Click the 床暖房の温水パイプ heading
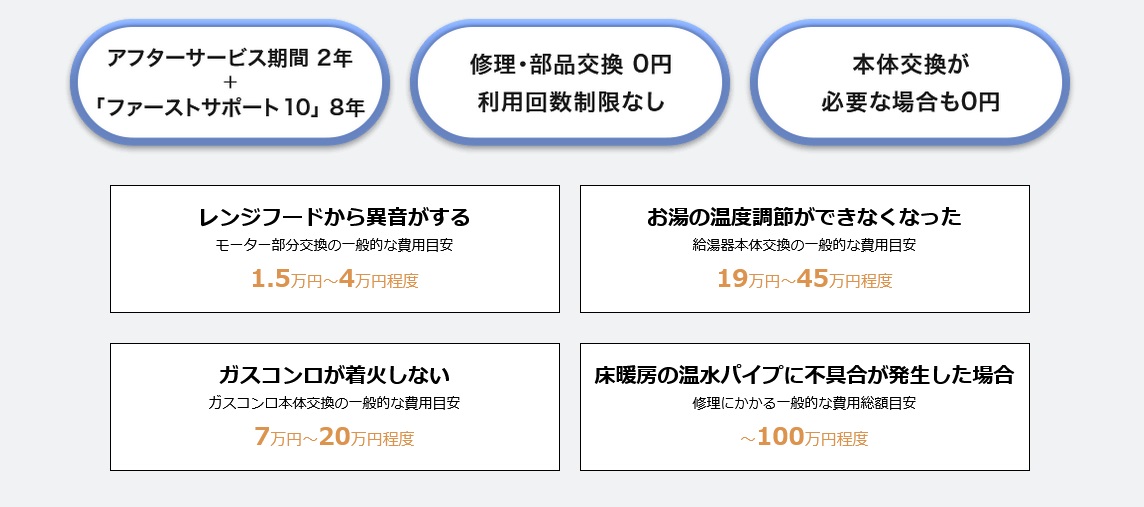This screenshot has width=1144, height=507. click(x=804, y=376)
